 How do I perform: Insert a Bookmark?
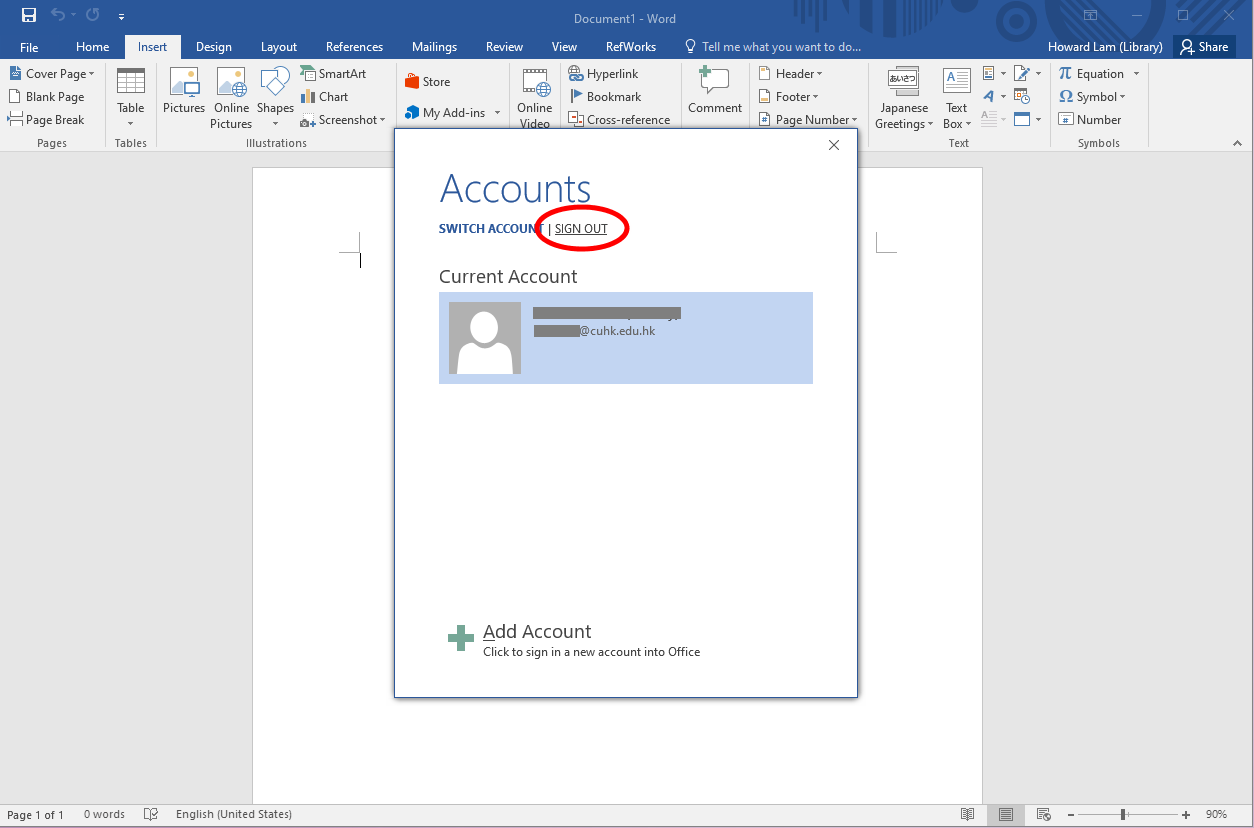tap(606, 97)
